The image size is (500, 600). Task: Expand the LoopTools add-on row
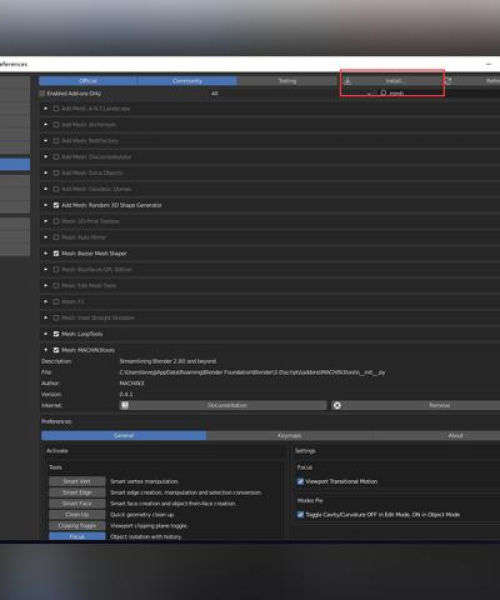click(46, 334)
